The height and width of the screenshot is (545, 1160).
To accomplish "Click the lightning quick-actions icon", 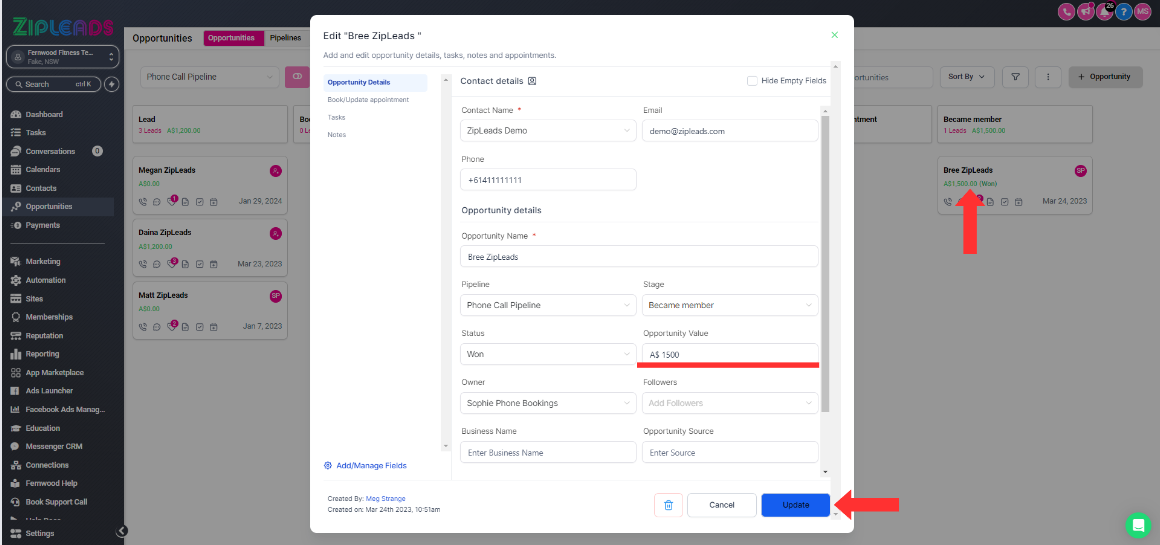I will (x=112, y=84).
